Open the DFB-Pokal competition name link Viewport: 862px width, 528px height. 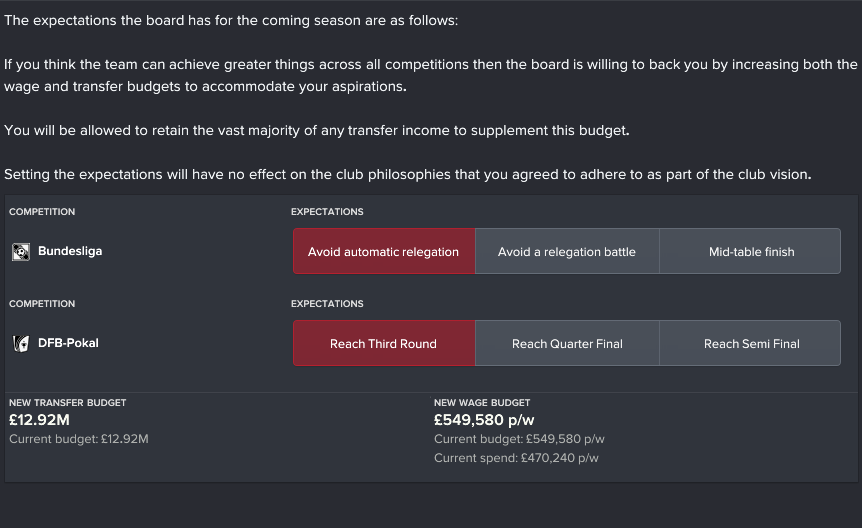[x=68, y=343]
